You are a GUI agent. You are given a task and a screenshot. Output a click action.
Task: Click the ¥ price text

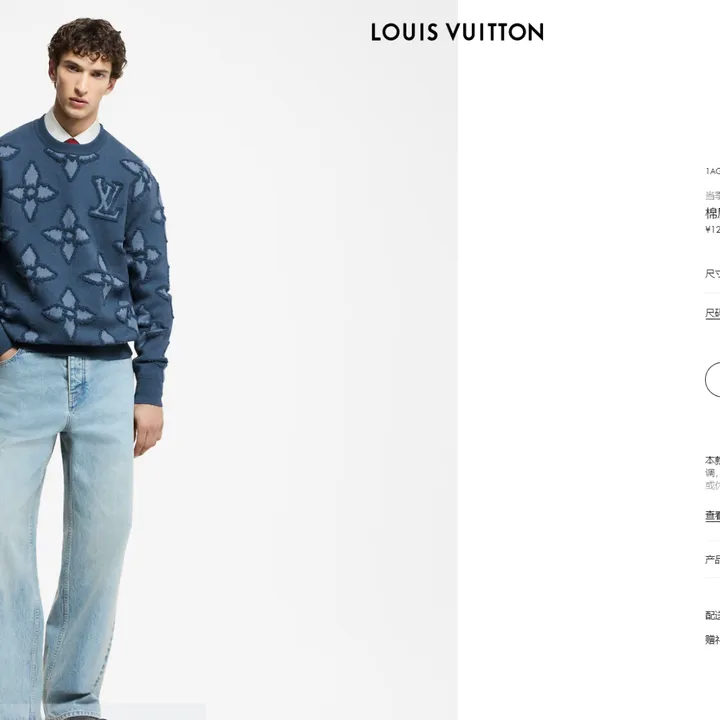713,229
